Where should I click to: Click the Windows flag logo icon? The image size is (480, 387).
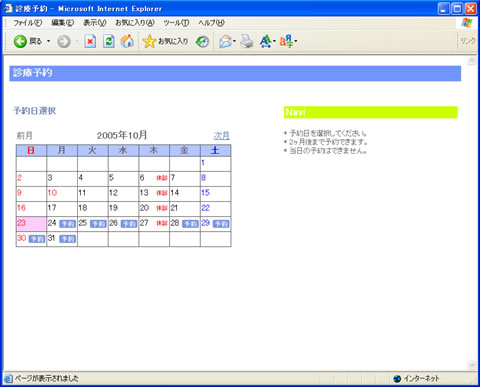pyautogui.click(x=466, y=23)
